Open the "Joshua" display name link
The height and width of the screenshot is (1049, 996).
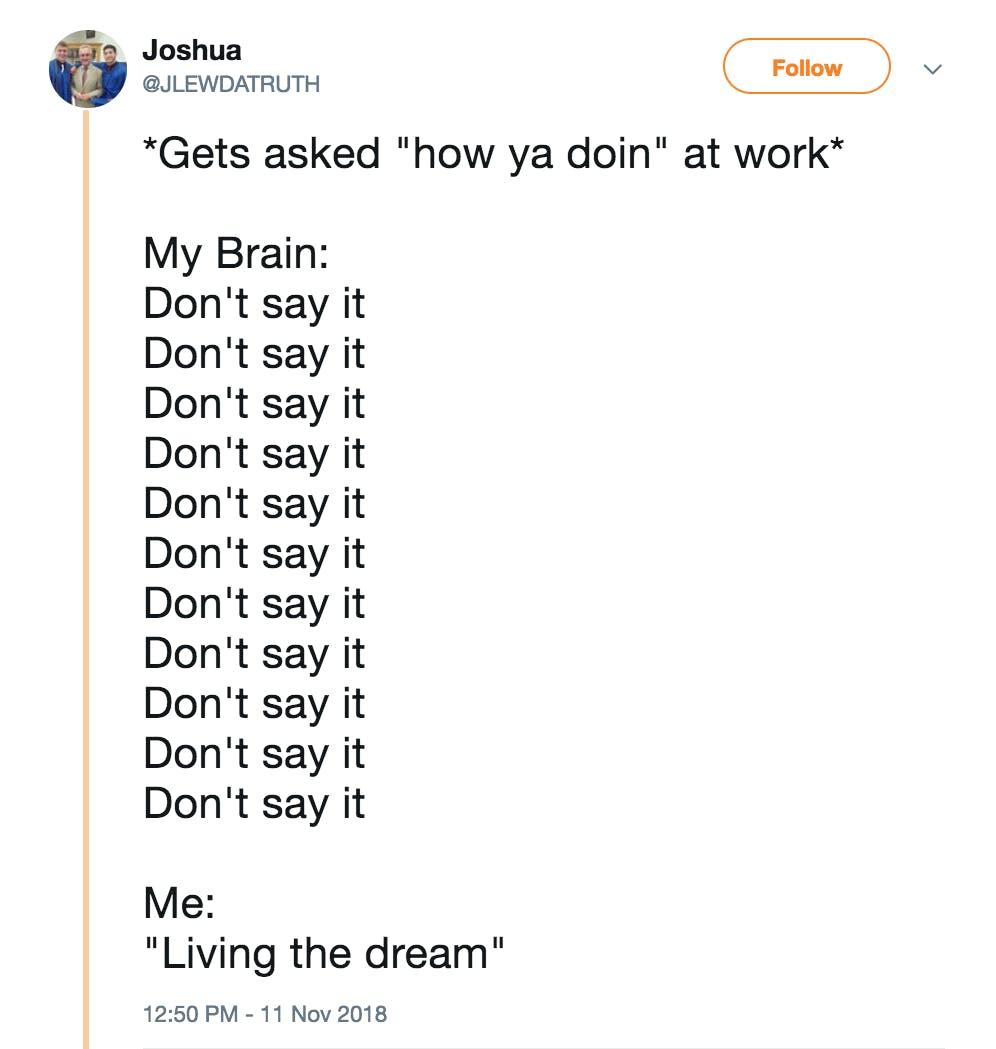point(192,50)
